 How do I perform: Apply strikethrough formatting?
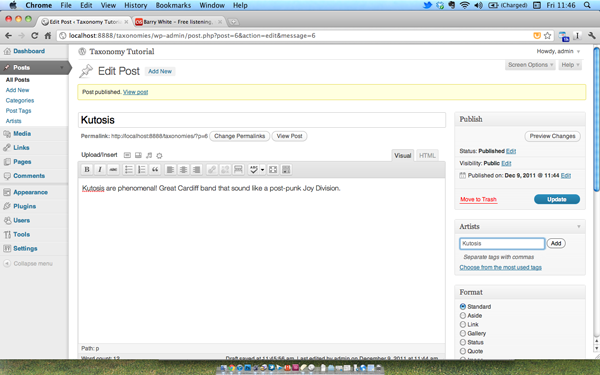click(113, 170)
